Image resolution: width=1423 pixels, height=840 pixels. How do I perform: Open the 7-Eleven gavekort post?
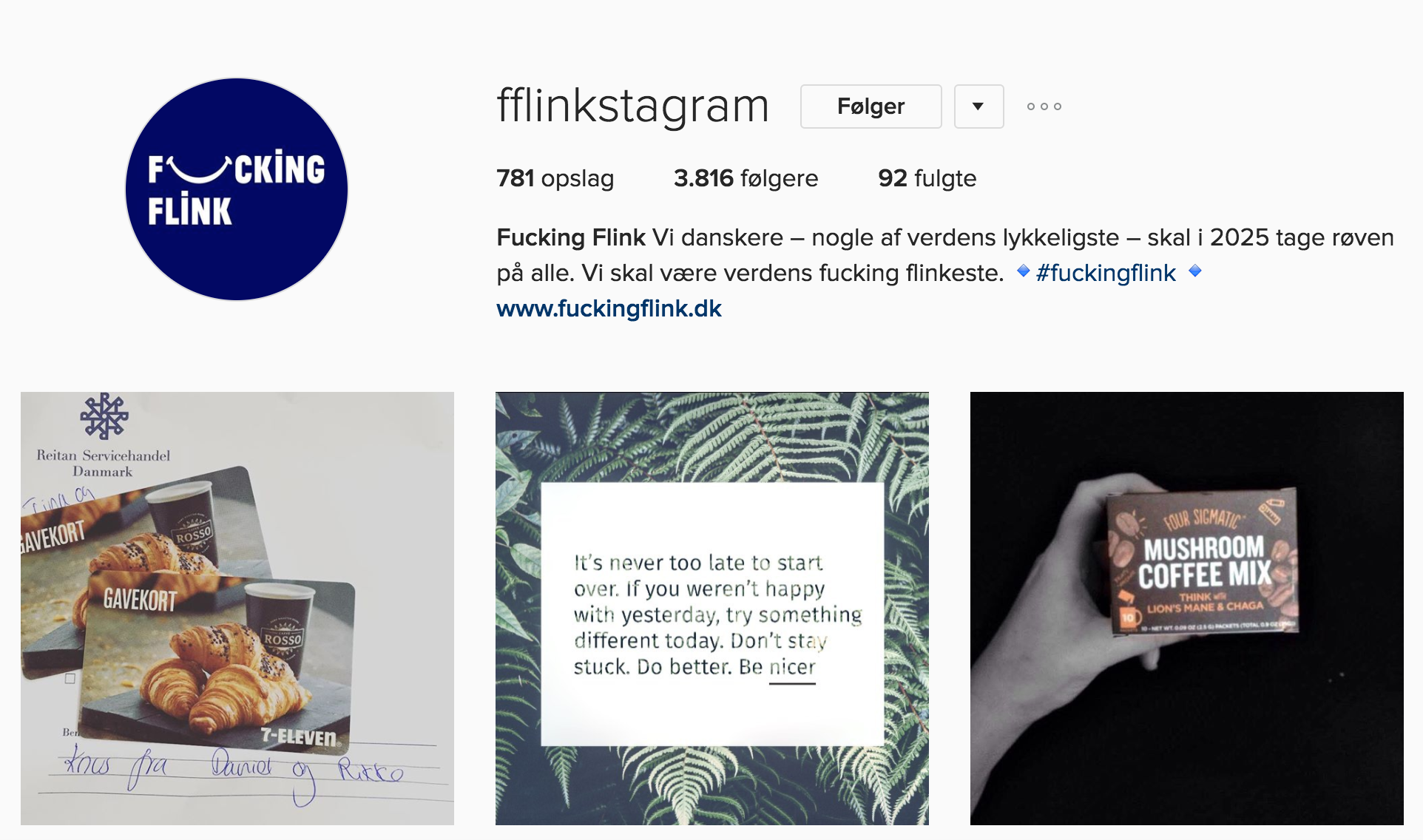tap(237, 609)
